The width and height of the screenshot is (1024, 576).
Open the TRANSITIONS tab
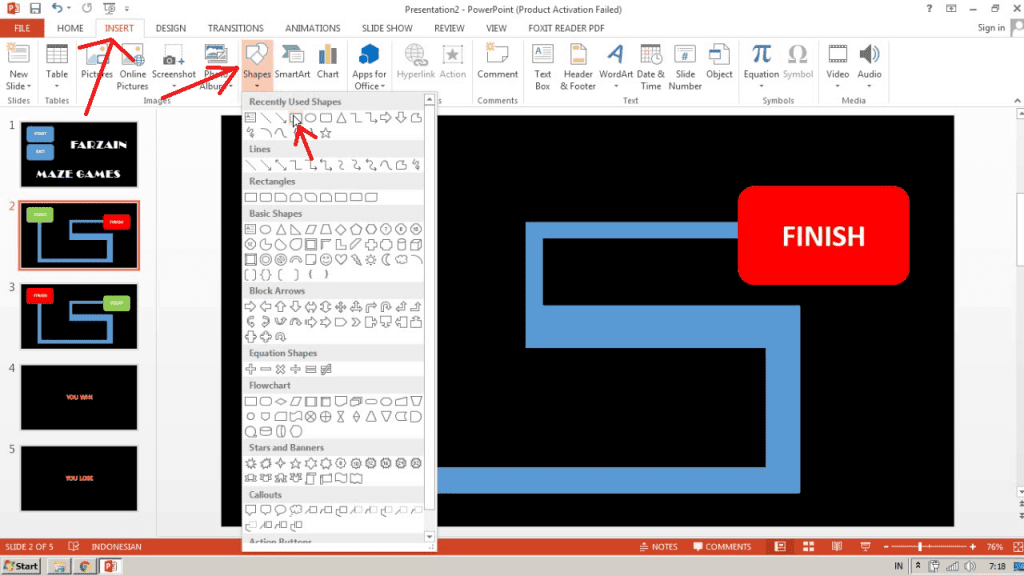tap(236, 28)
